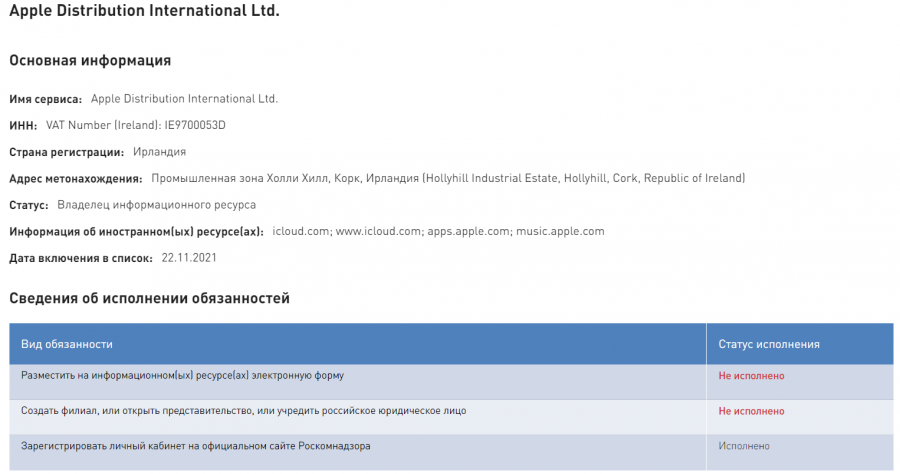900x474 pixels.
Task: Click the 'Информация об иностранном(ых) ресурсе(ах):' label
Action: [x=136, y=232]
